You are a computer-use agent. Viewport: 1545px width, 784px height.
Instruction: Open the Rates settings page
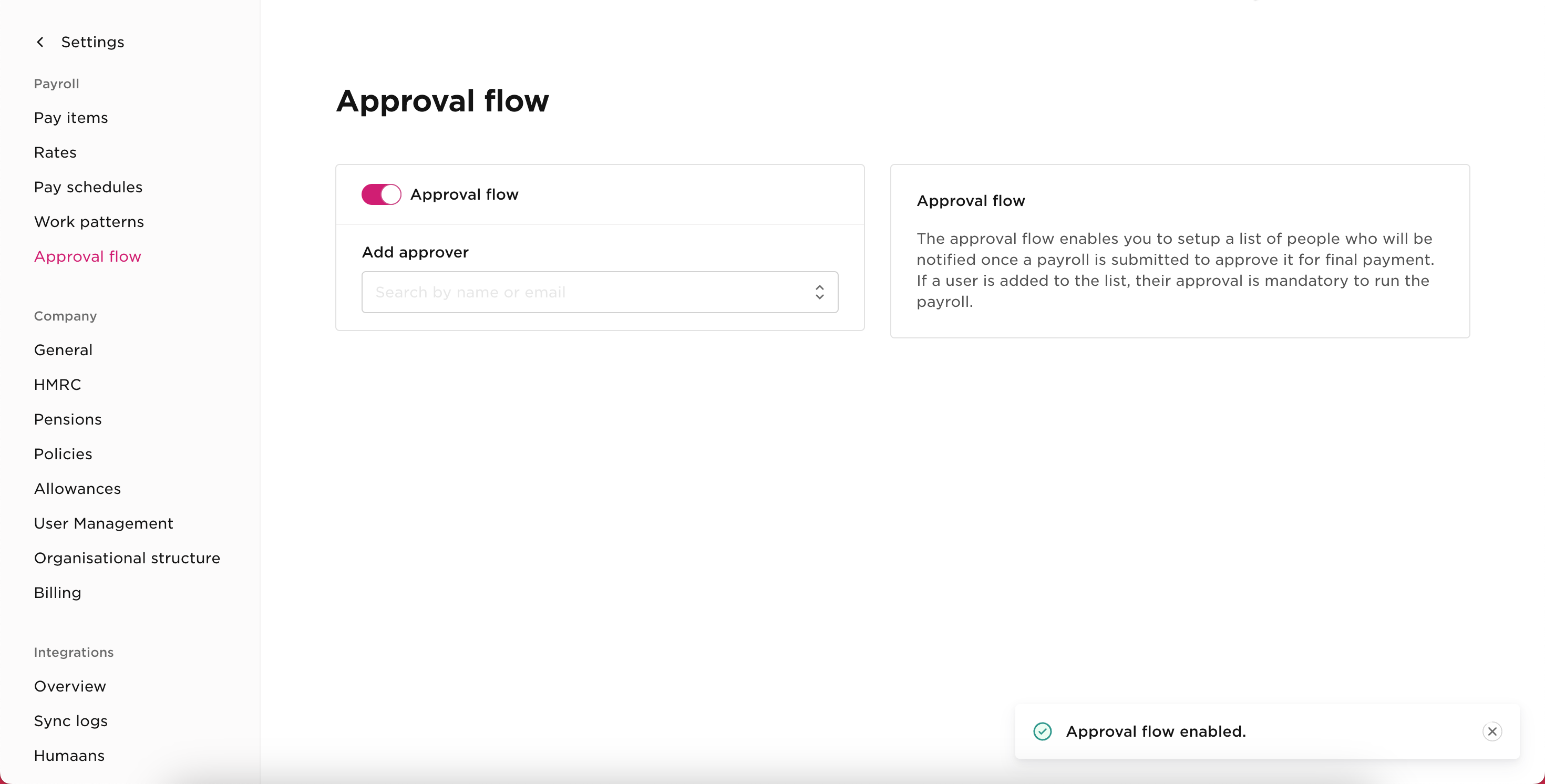pyautogui.click(x=55, y=152)
